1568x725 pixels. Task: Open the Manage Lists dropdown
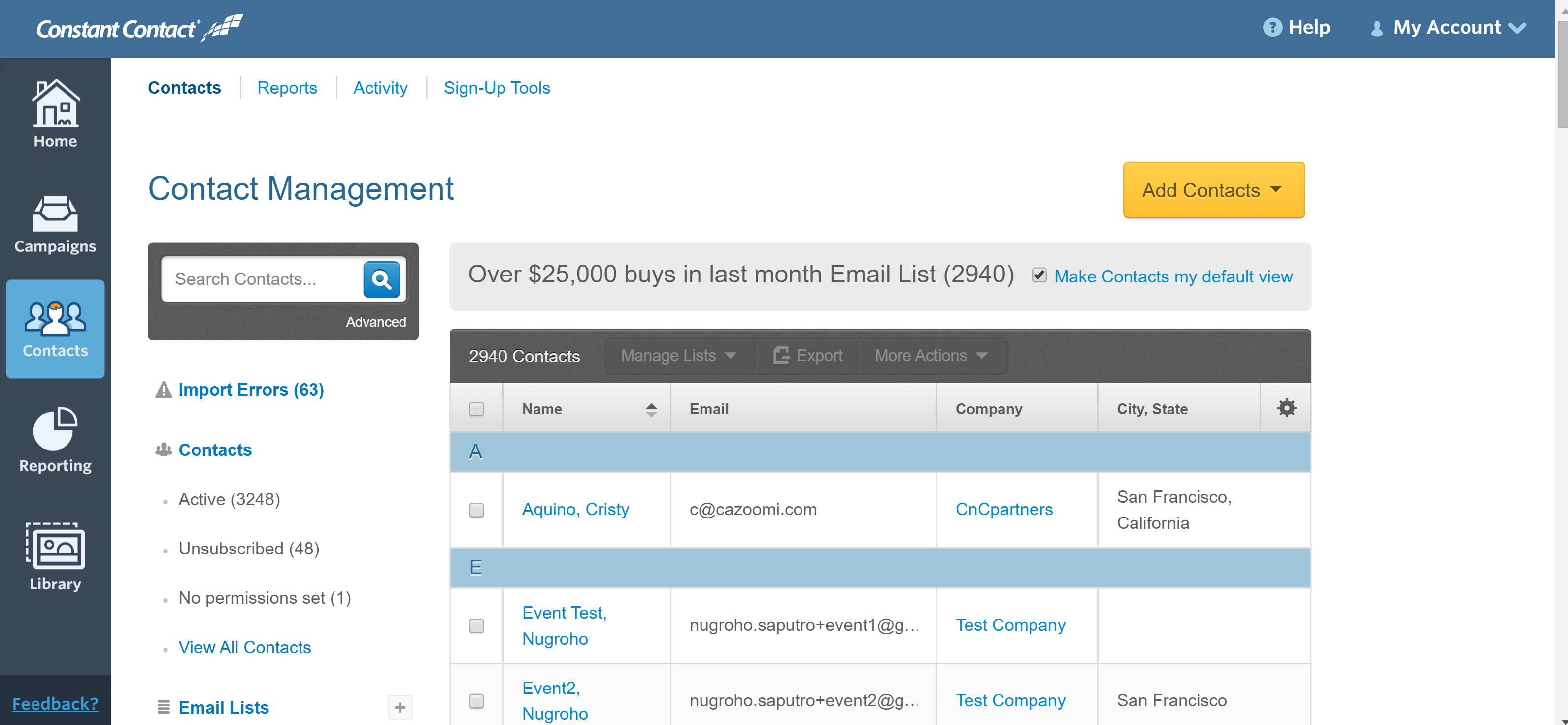pyautogui.click(x=679, y=356)
